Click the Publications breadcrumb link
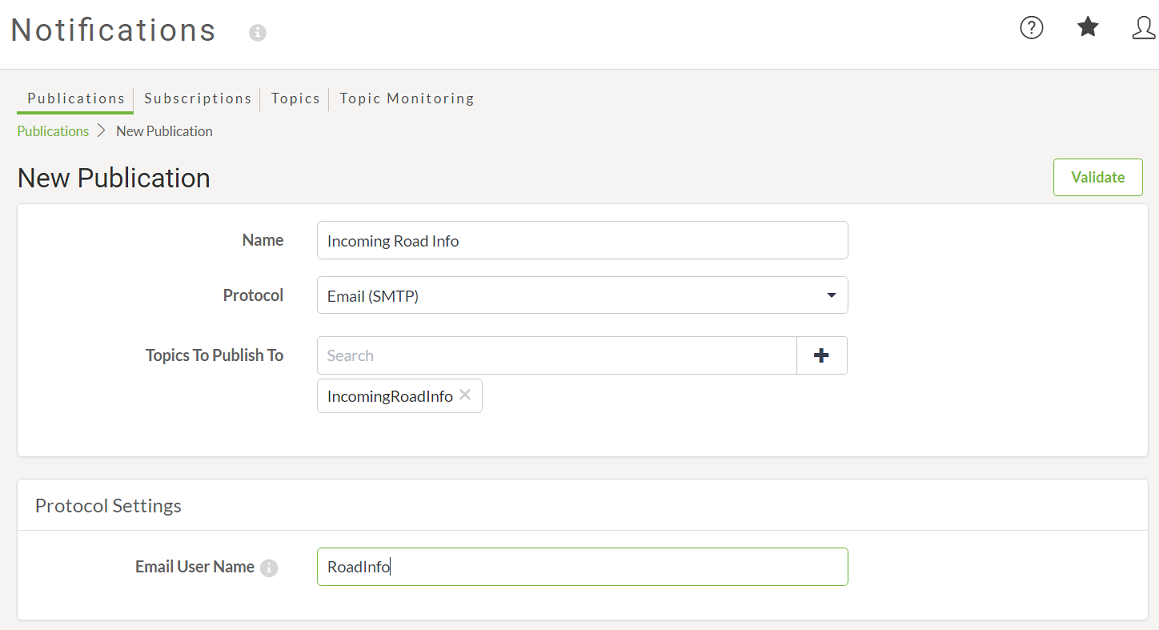Screen dimensions: 1159x630 (x=52, y=131)
